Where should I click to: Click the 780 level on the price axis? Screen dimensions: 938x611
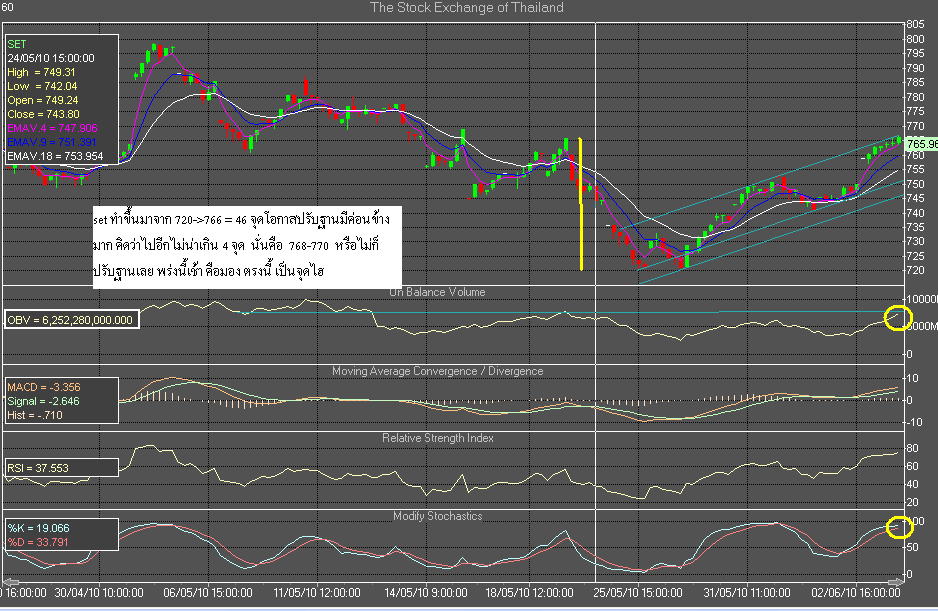[915, 97]
